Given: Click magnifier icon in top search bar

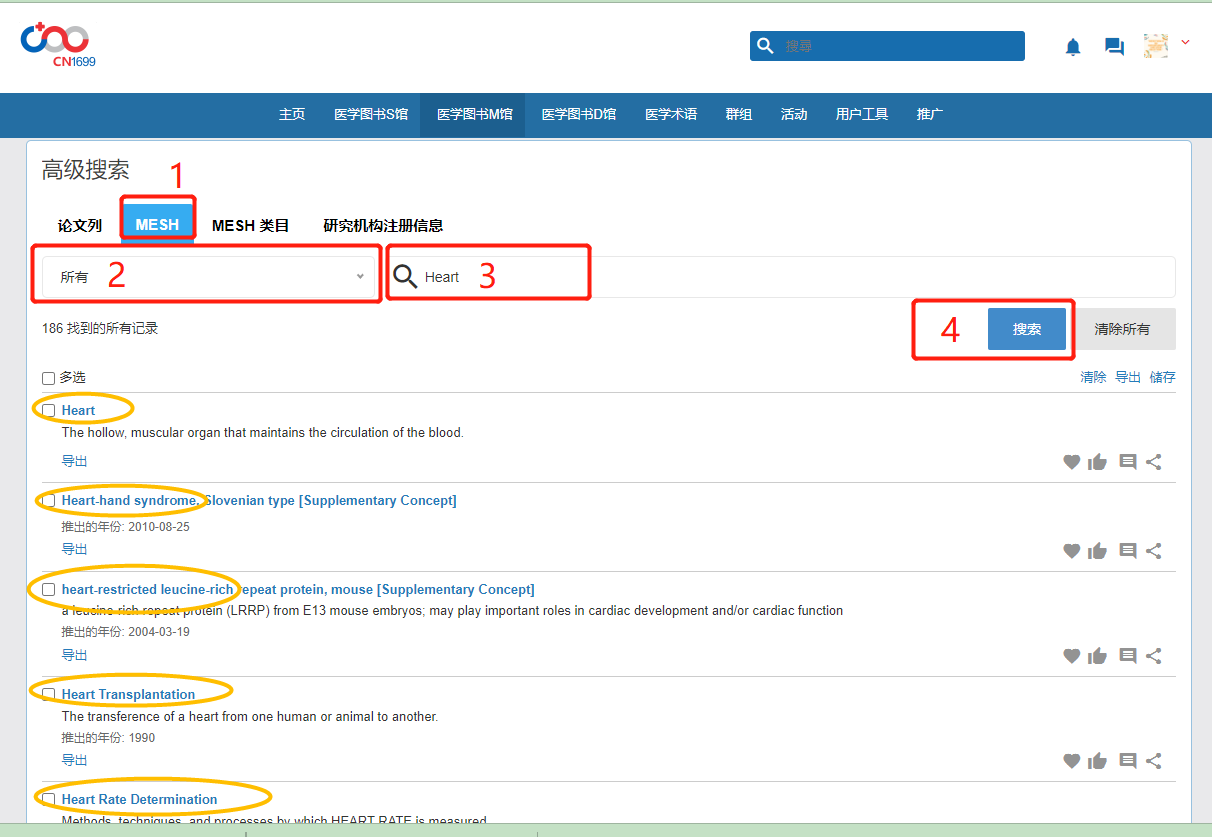Looking at the screenshot, I should pos(766,46).
